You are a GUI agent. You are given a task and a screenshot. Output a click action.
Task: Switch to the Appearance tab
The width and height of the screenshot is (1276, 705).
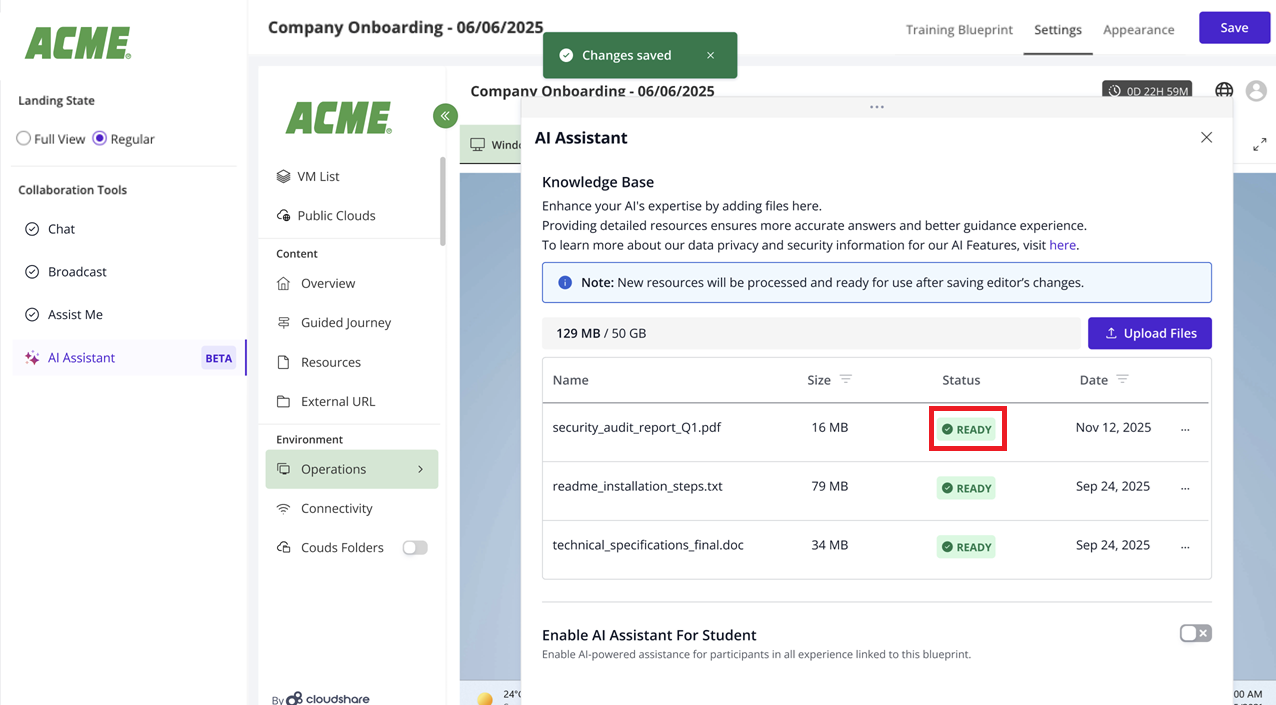pyautogui.click(x=1138, y=29)
